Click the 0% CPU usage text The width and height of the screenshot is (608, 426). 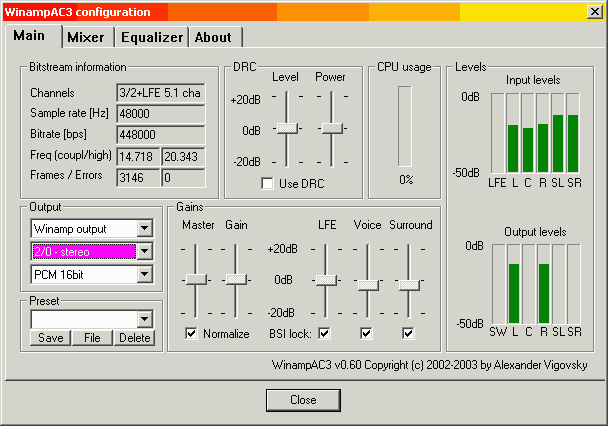pyautogui.click(x=406, y=180)
